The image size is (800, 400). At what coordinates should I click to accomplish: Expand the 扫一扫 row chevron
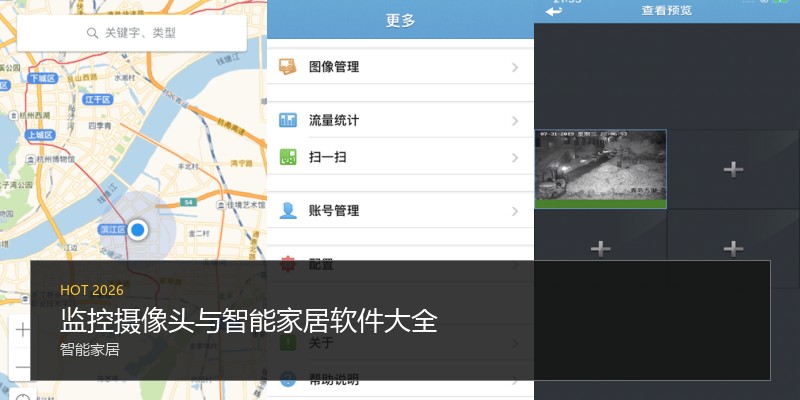(515, 158)
